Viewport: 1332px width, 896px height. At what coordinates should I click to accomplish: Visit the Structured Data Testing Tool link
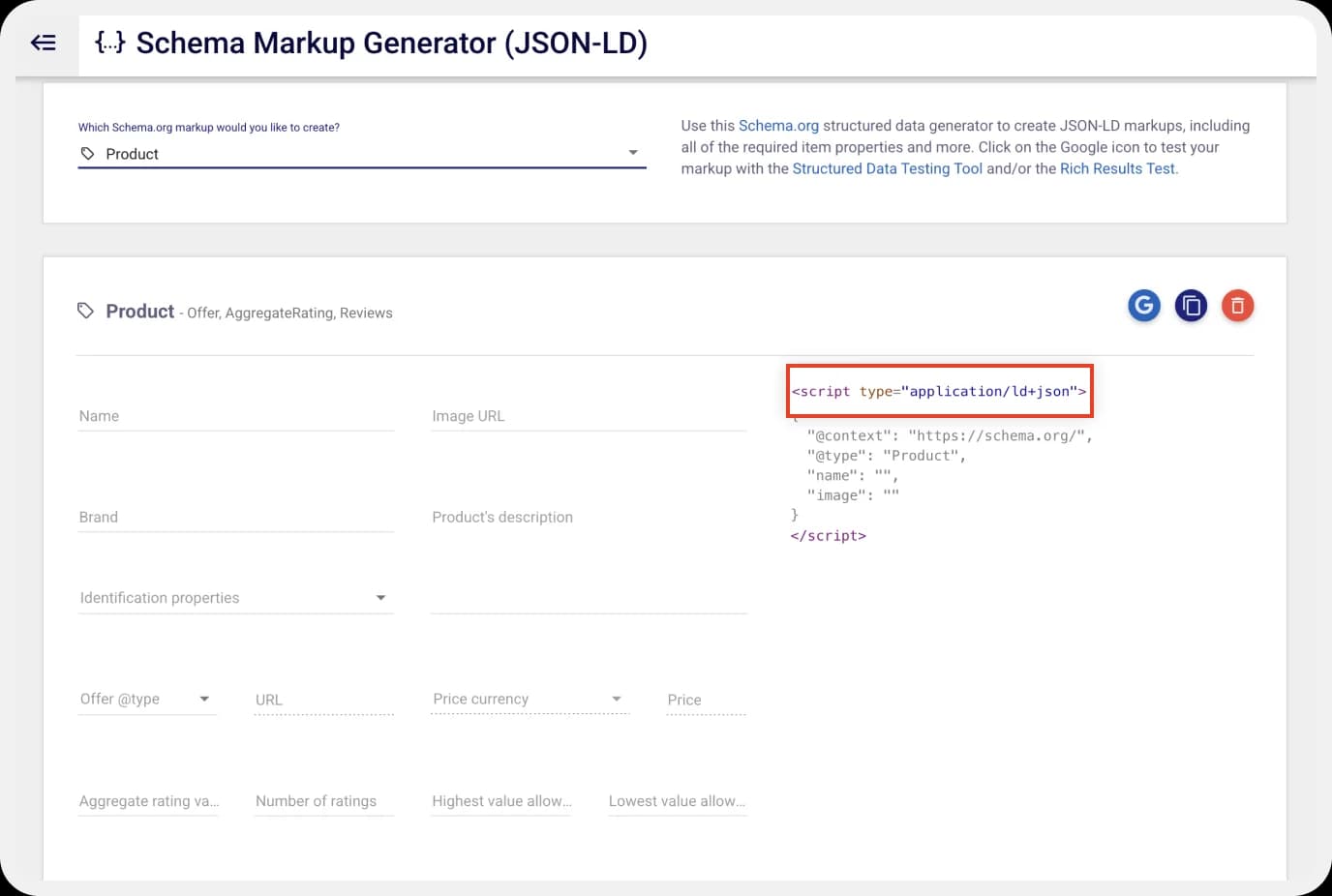tap(888, 168)
